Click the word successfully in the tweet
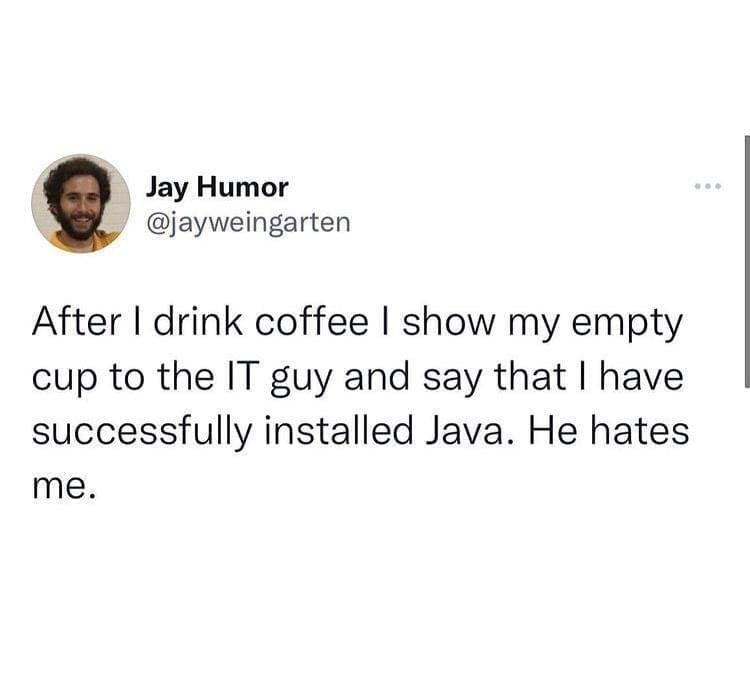 [x=142, y=433]
